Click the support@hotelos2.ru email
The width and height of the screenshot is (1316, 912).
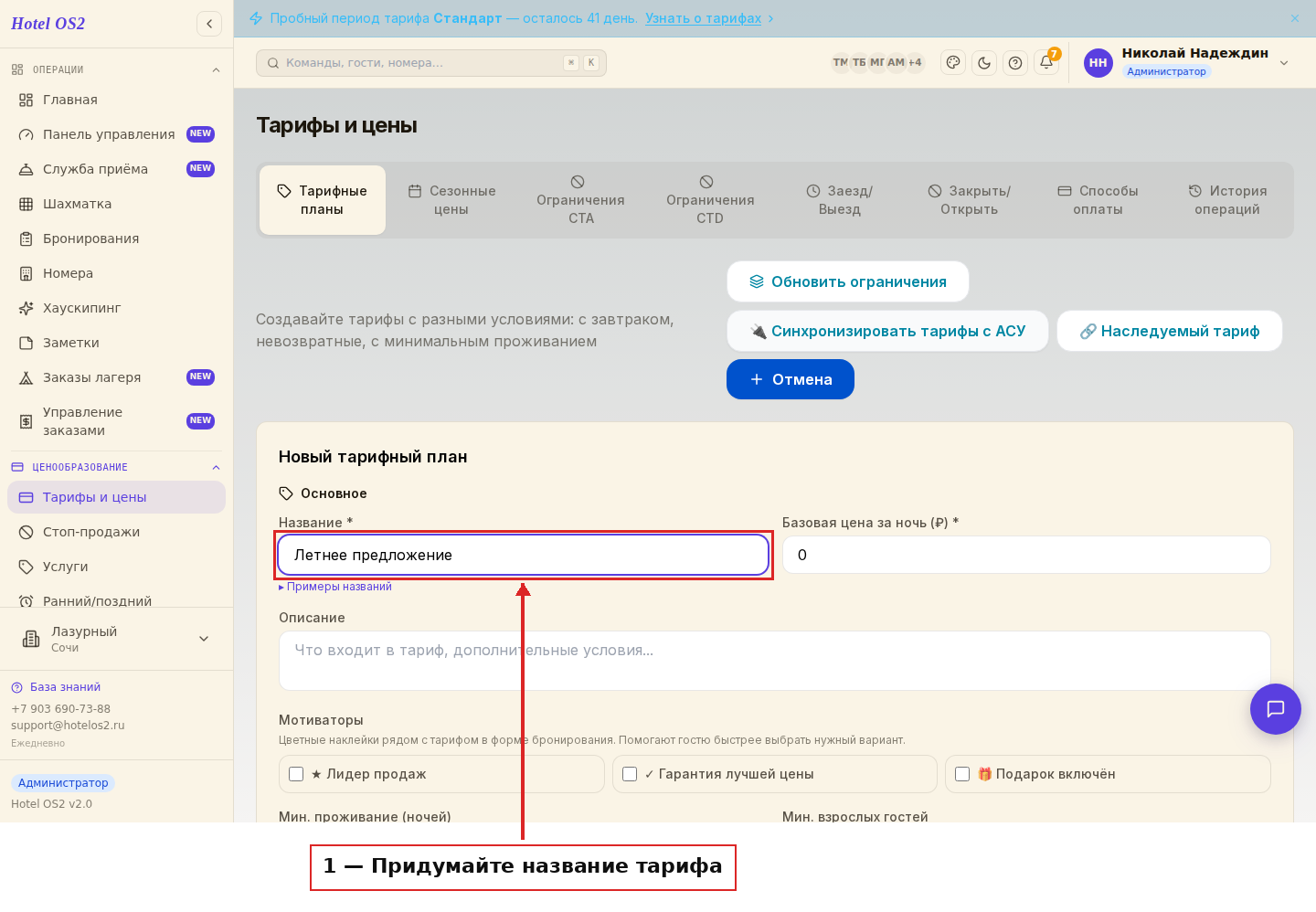click(68, 726)
